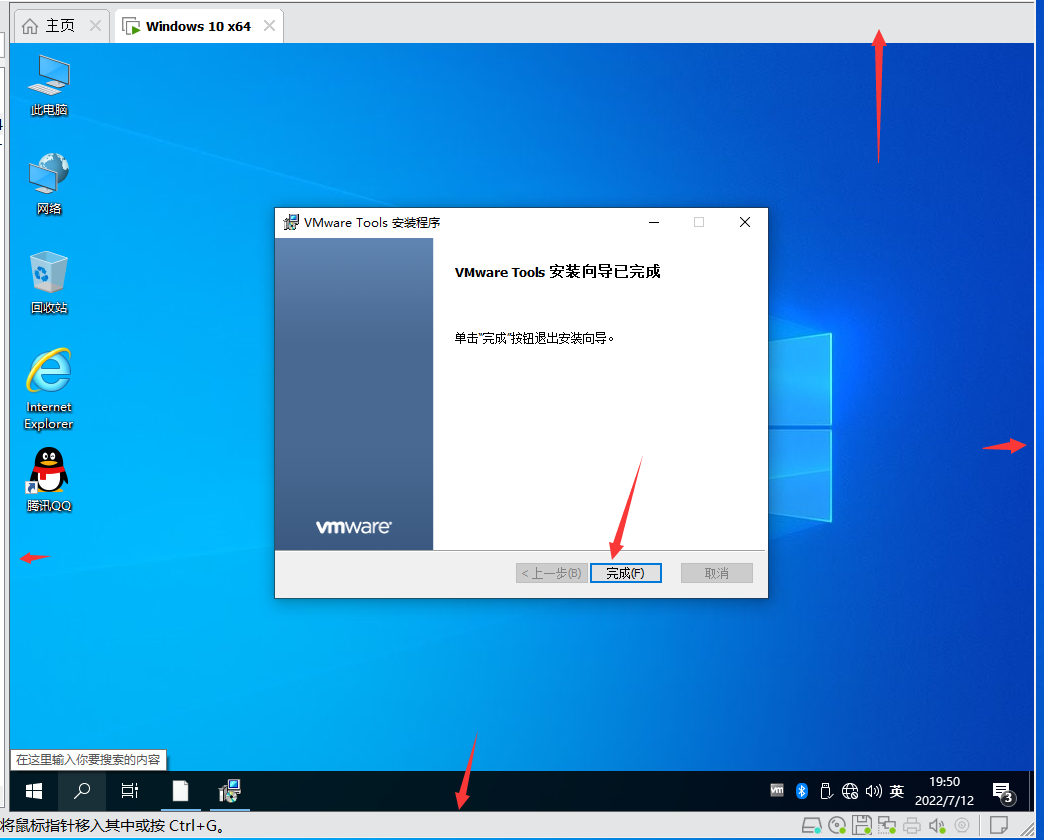Click the VMware Tools installer taskbar icon
The image size is (1044, 840).
tap(230, 791)
